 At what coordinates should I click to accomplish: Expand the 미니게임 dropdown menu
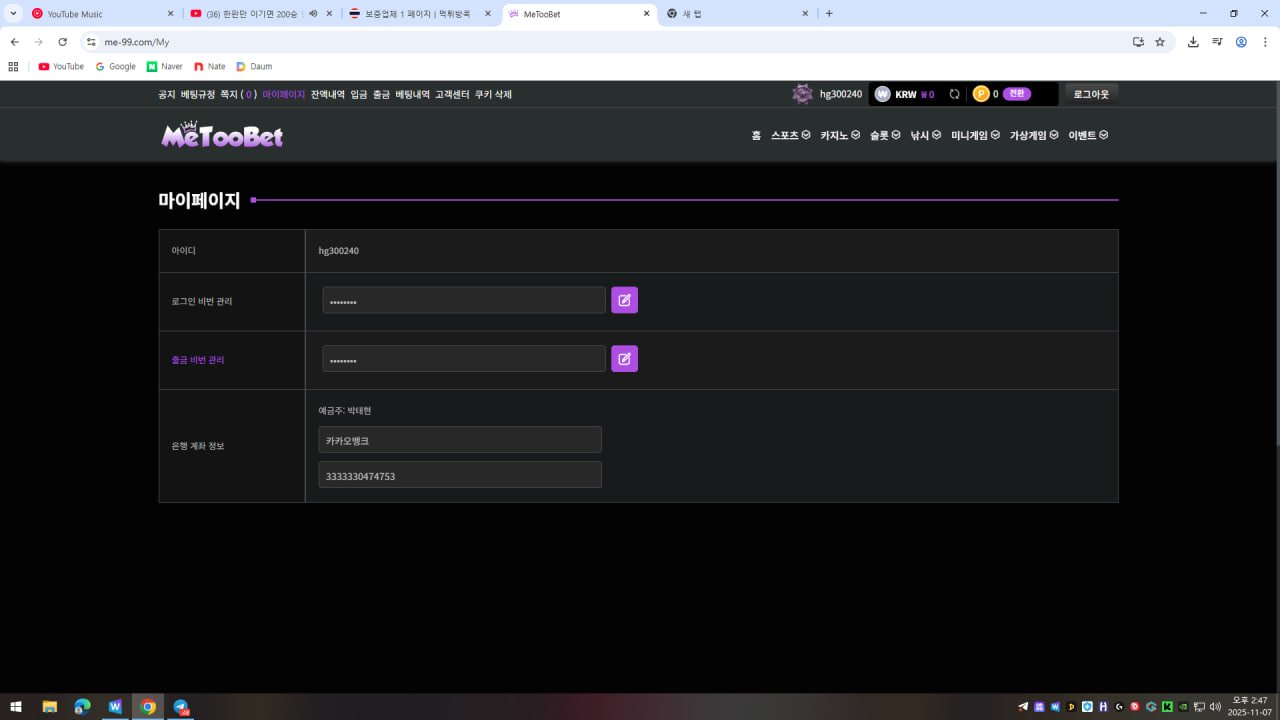975,135
